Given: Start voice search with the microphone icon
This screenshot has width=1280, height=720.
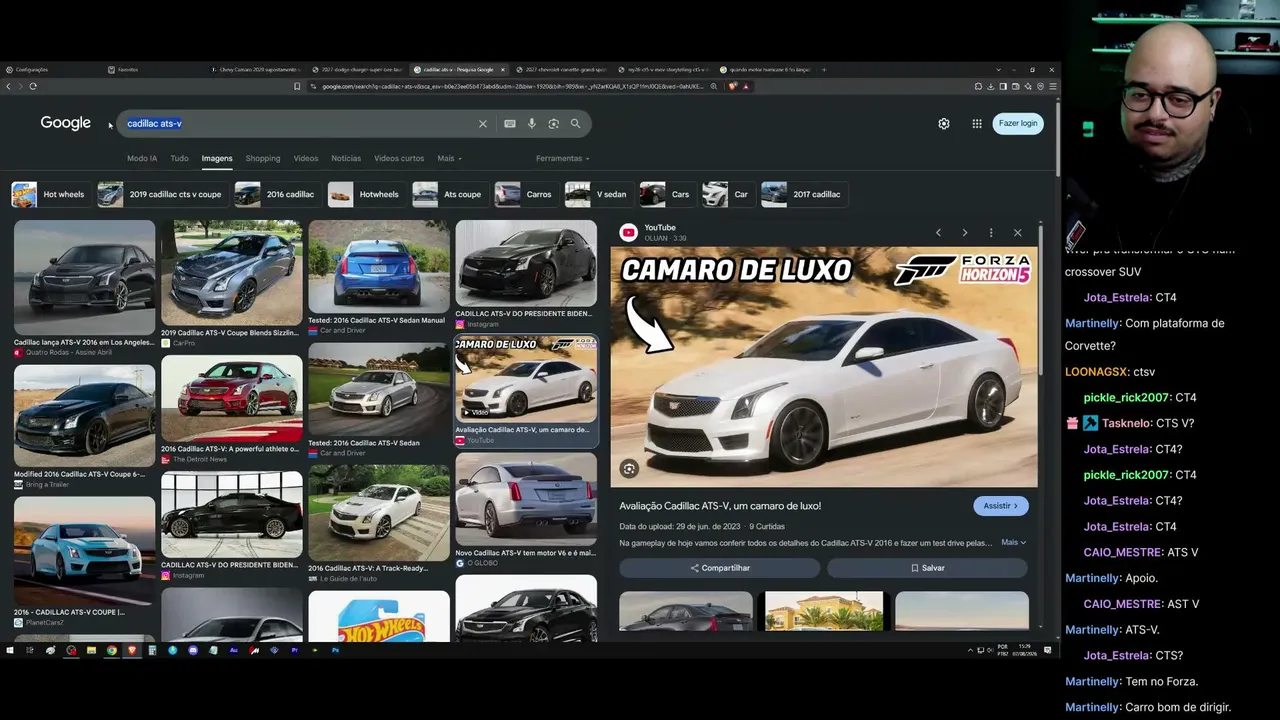Looking at the screenshot, I should click(532, 124).
